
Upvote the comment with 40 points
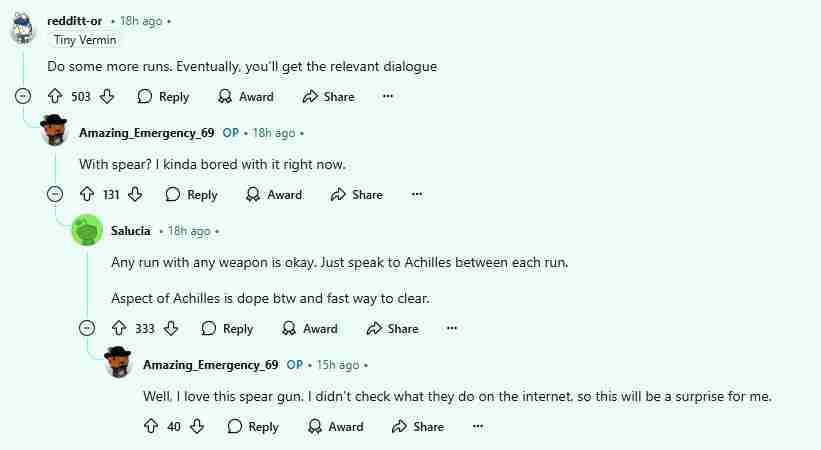(151, 426)
